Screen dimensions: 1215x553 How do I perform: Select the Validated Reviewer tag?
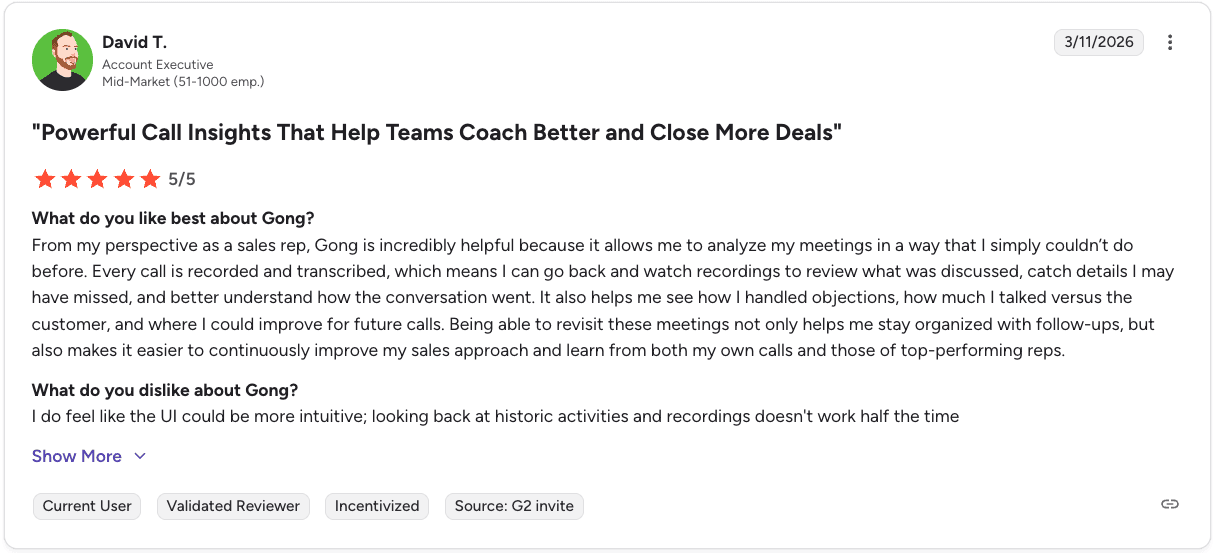(233, 506)
